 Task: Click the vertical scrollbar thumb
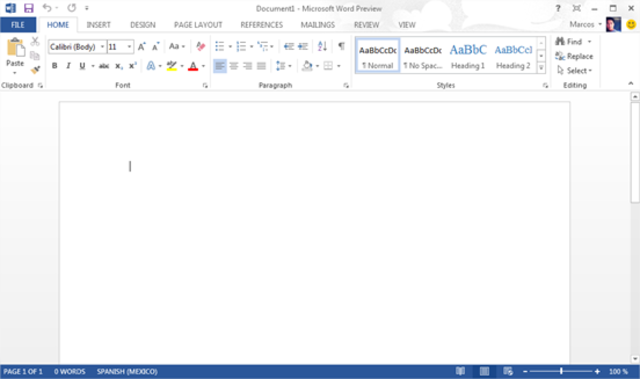click(635, 152)
